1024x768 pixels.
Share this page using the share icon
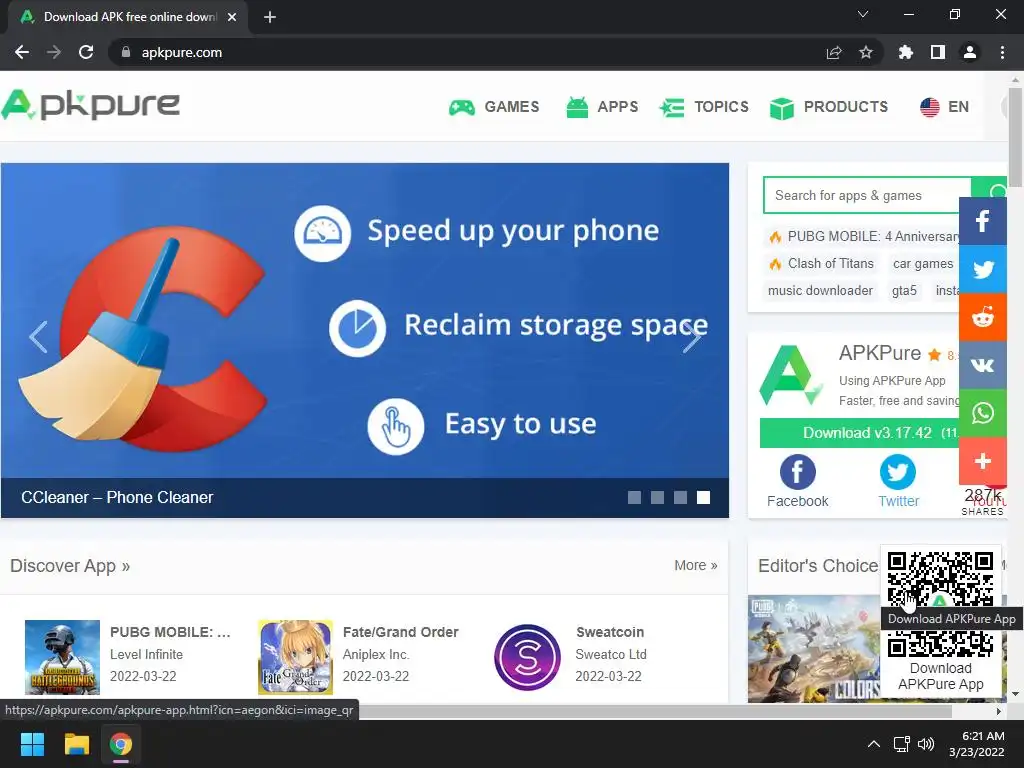click(x=833, y=52)
